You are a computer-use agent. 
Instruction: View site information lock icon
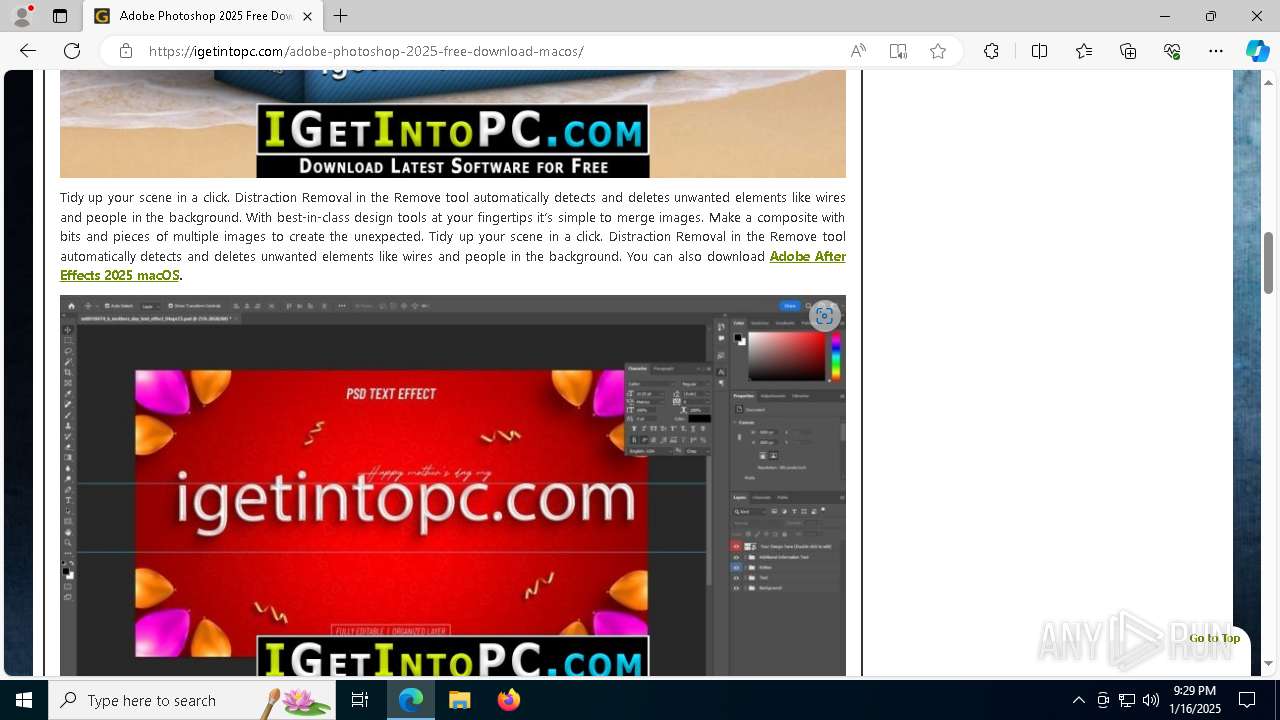coord(126,51)
